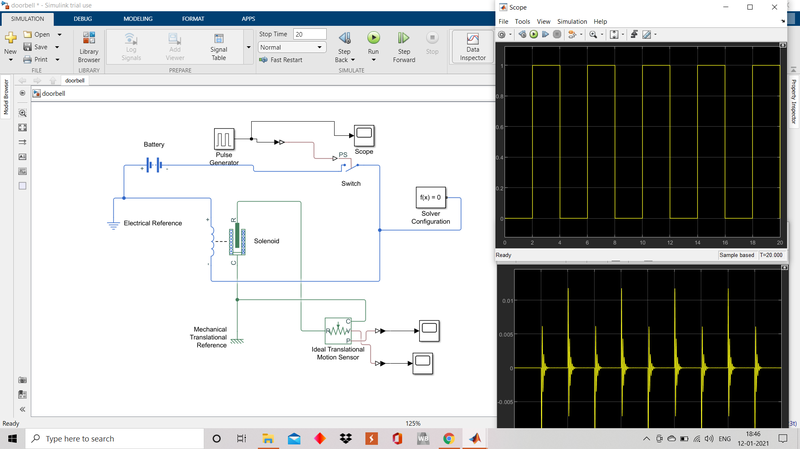Select the Battery block

[x=154, y=165]
